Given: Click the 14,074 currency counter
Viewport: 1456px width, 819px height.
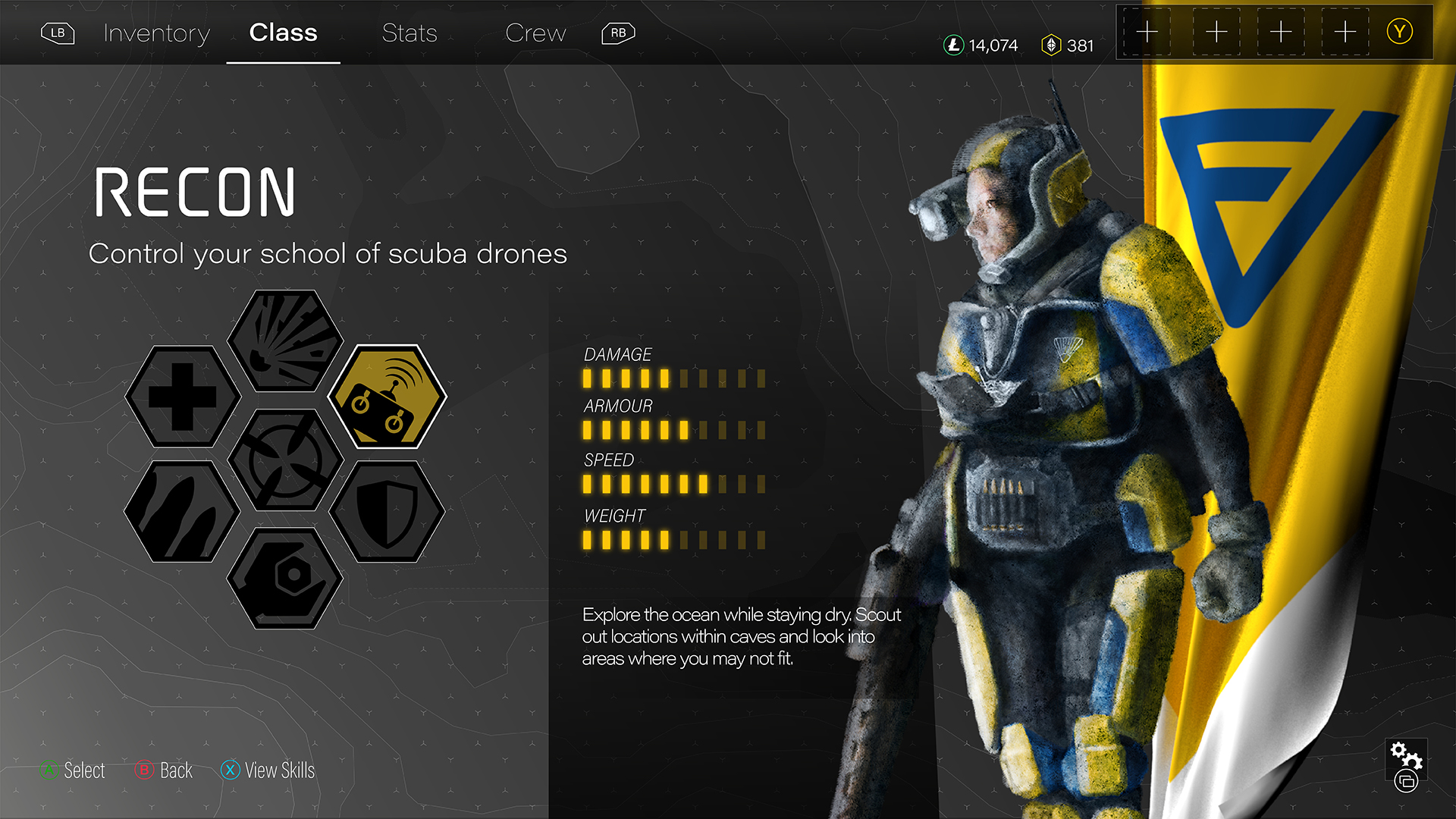Looking at the screenshot, I should [x=981, y=45].
